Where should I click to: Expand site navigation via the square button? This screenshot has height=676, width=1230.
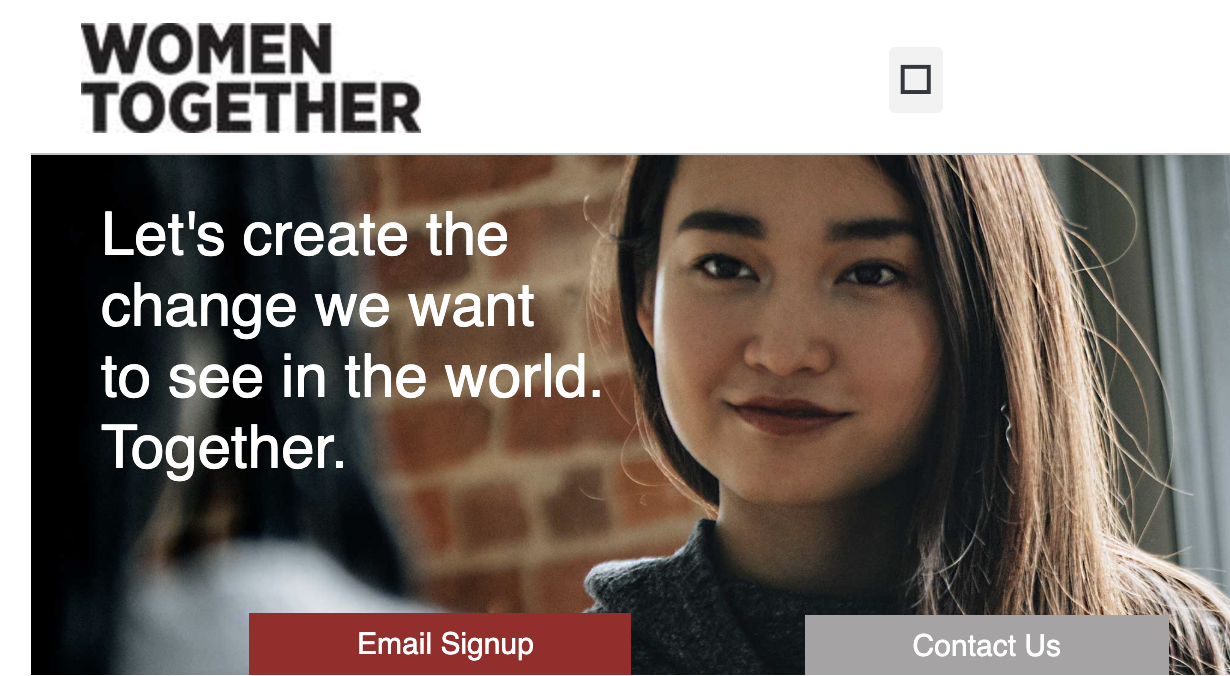pos(915,79)
